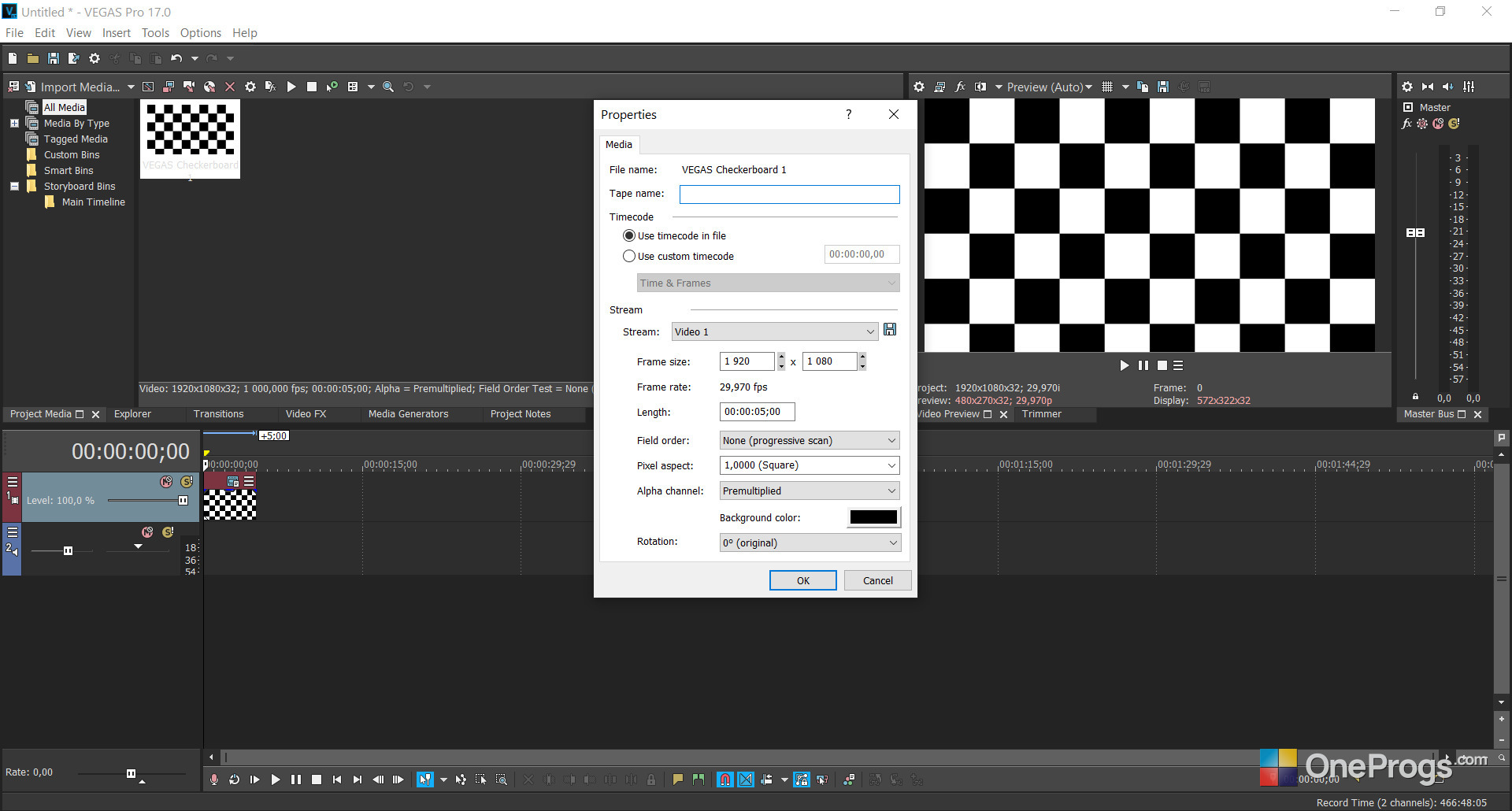Screen dimensions: 1512x811
Task: Mute video track 1
Action: 166,481
